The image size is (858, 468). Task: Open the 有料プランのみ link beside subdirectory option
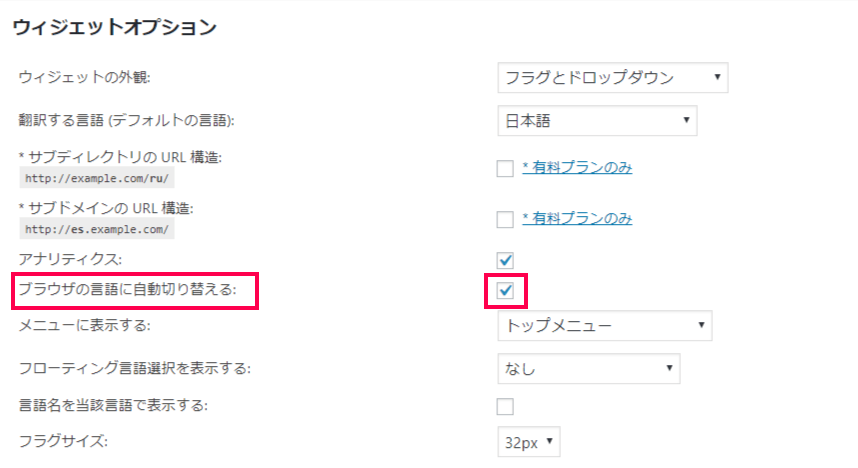577,167
